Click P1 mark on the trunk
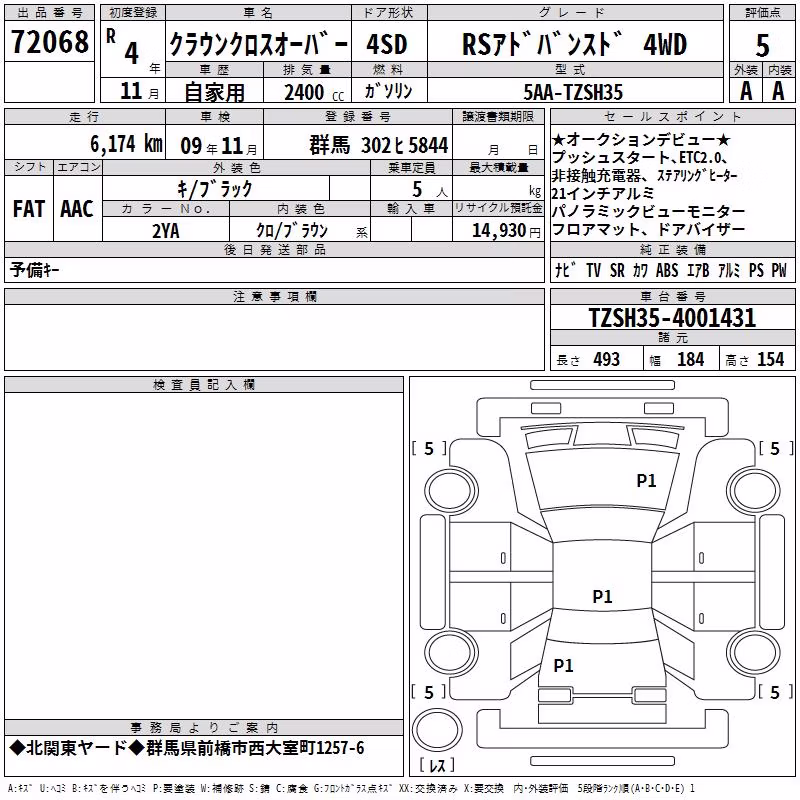This screenshot has height=800, width=800. pos(563,665)
